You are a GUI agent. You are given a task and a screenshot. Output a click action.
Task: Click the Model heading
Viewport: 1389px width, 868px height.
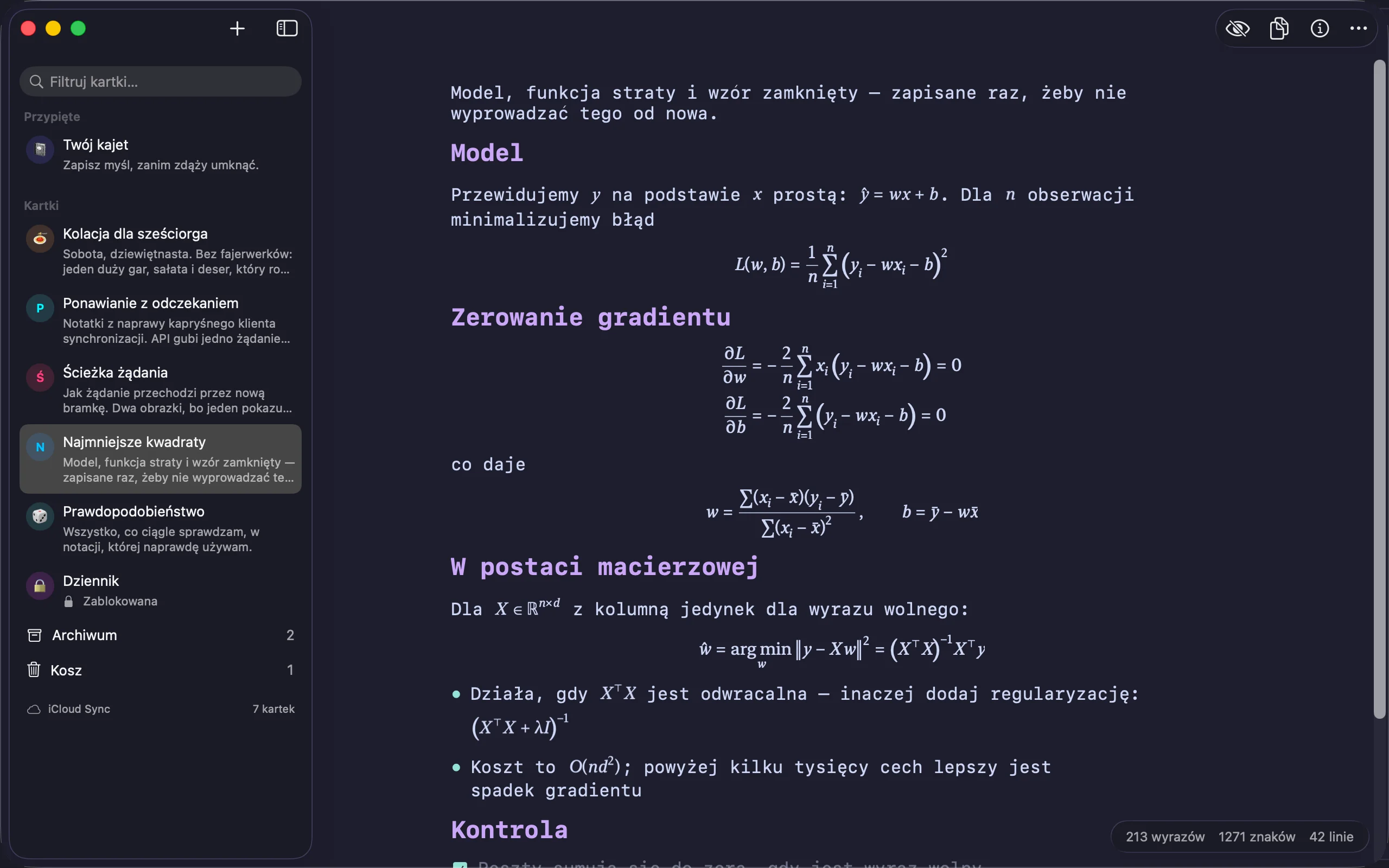tap(487, 154)
